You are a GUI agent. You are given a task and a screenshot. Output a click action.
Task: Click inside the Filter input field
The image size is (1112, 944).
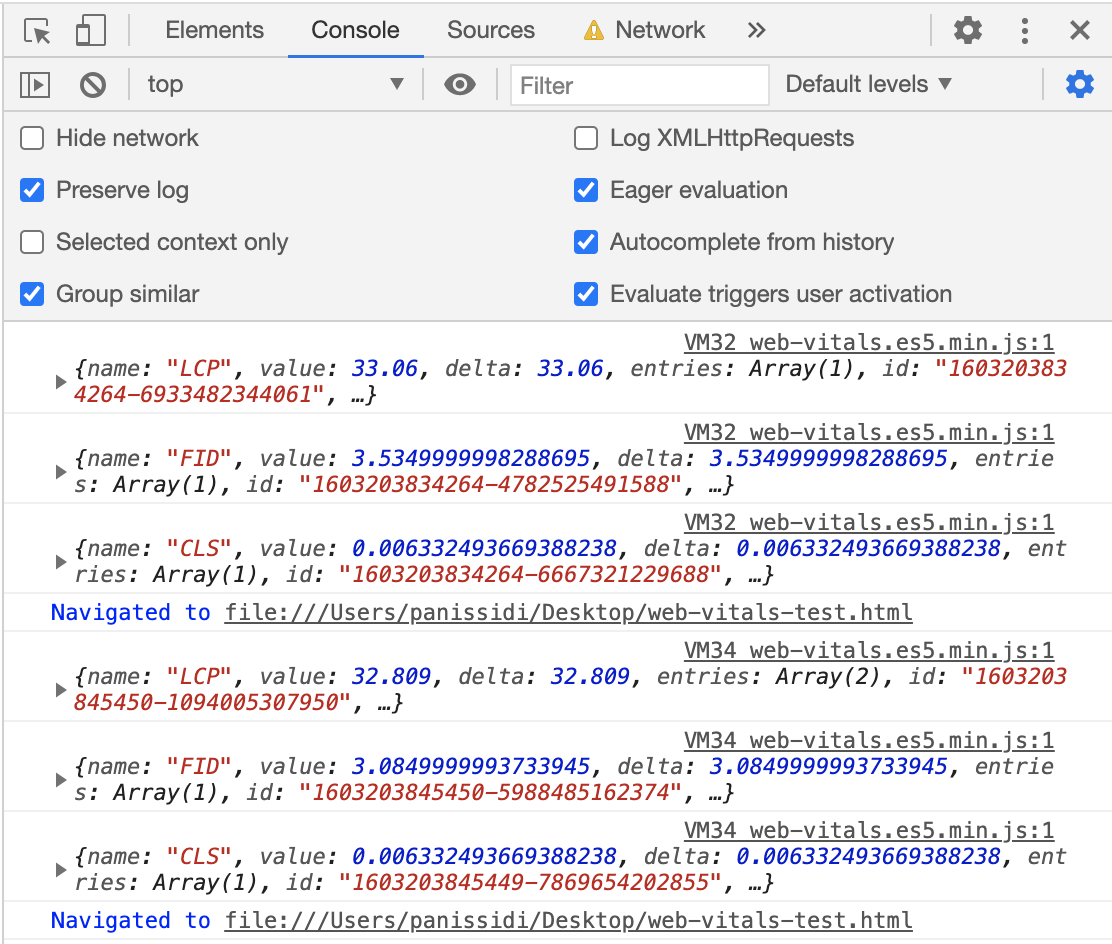point(639,84)
